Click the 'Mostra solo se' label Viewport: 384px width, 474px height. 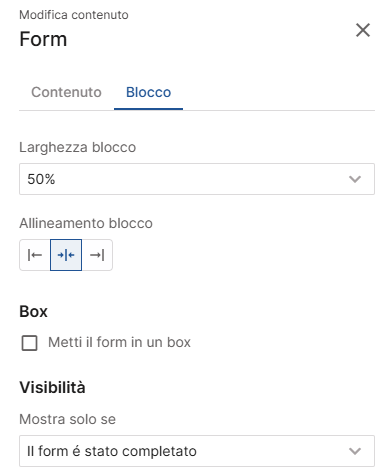point(68,419)
